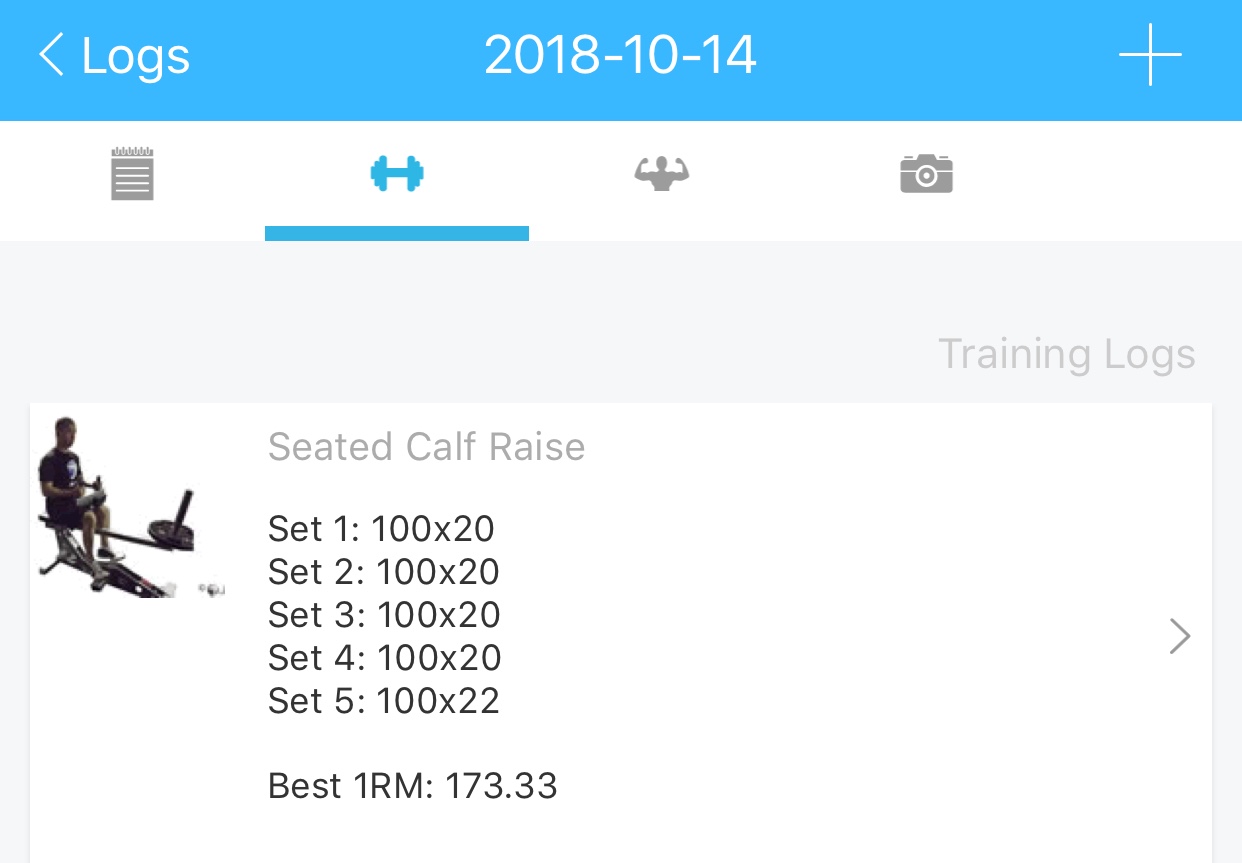1242x863 pixels.
Task: Tap the blue header bar
Action: tap(900, 60)
